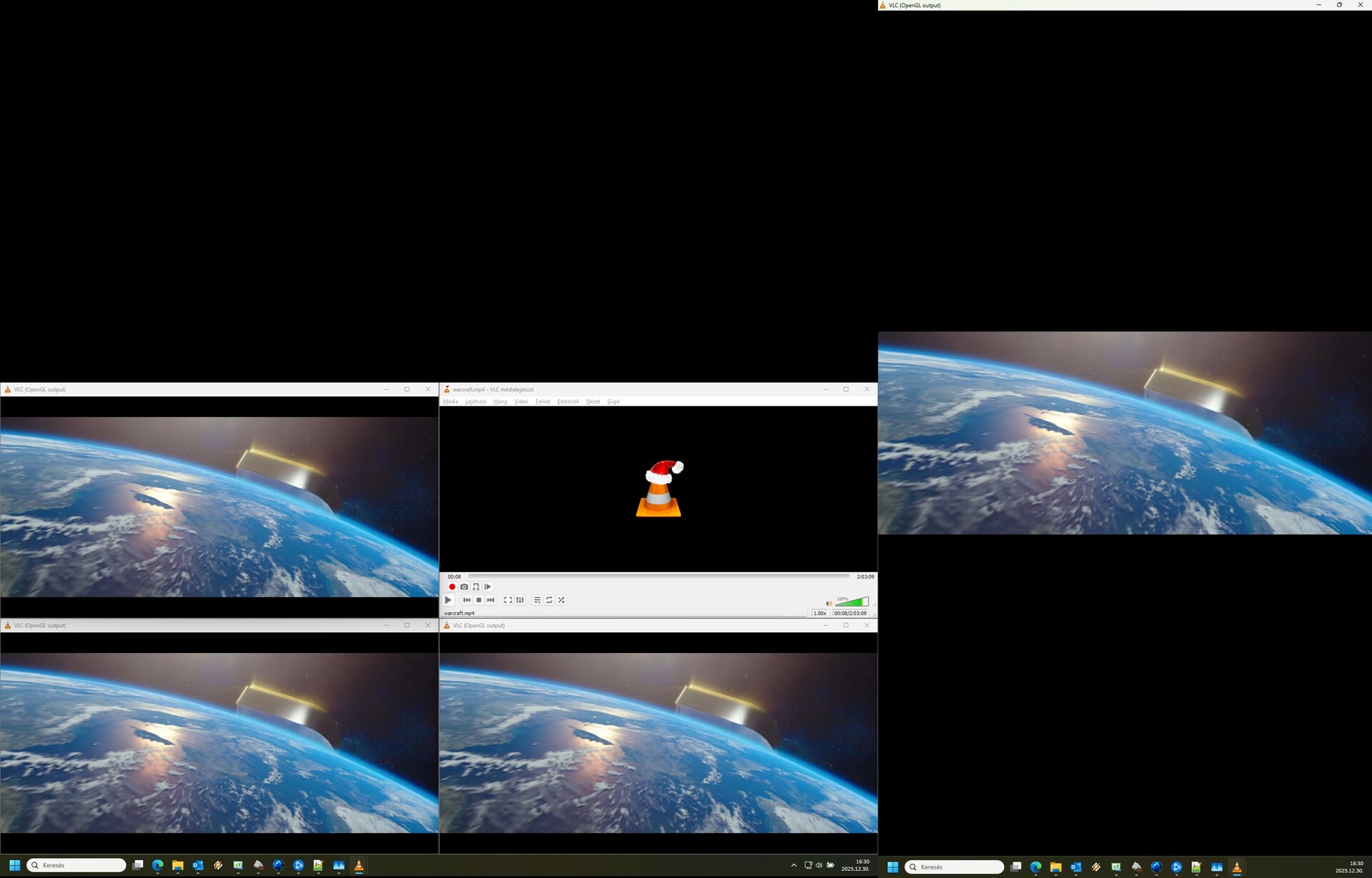Click the A-B loop point button
The width and height of the screenshot is (1372, 878).
coord(476,587)
